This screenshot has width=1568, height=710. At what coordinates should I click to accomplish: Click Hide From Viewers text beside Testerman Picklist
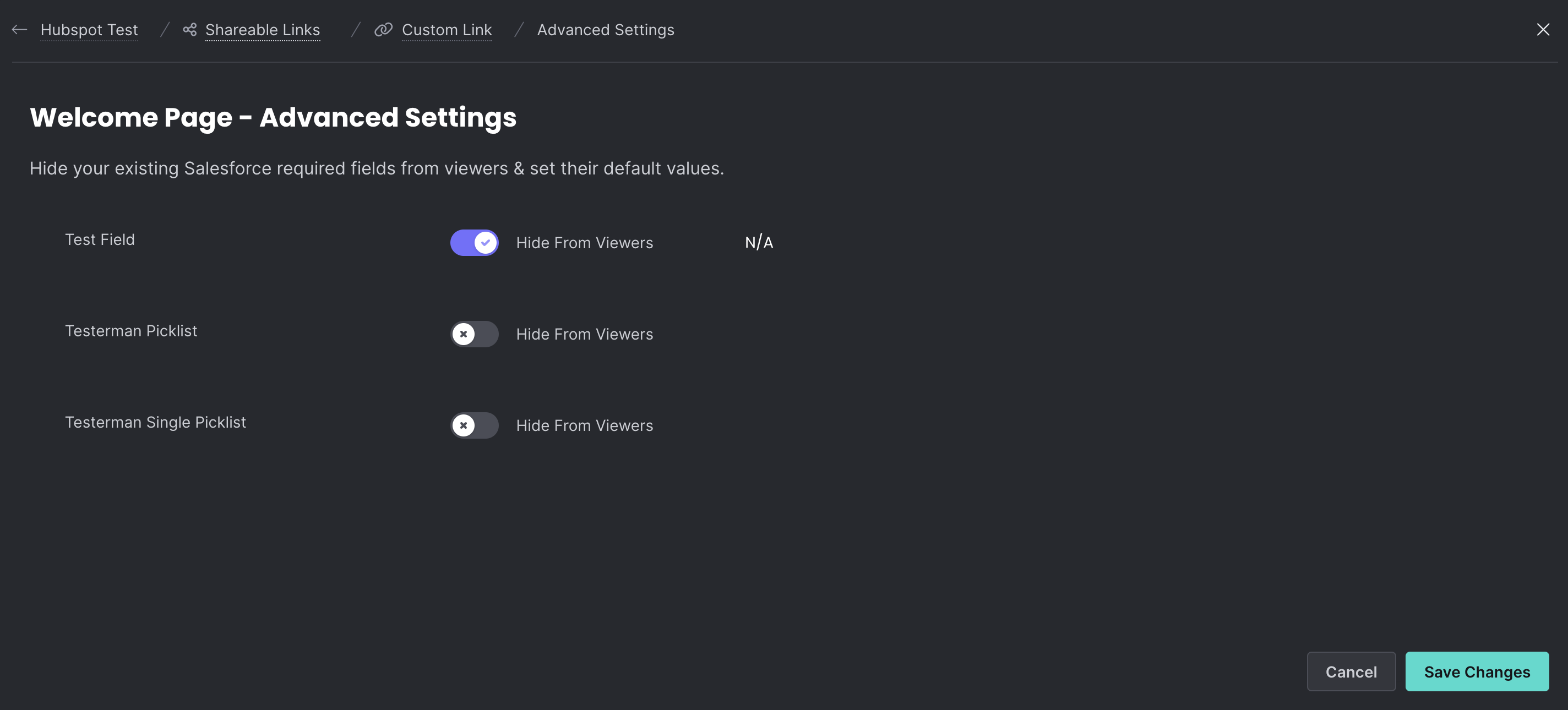(x=584, y=334)
